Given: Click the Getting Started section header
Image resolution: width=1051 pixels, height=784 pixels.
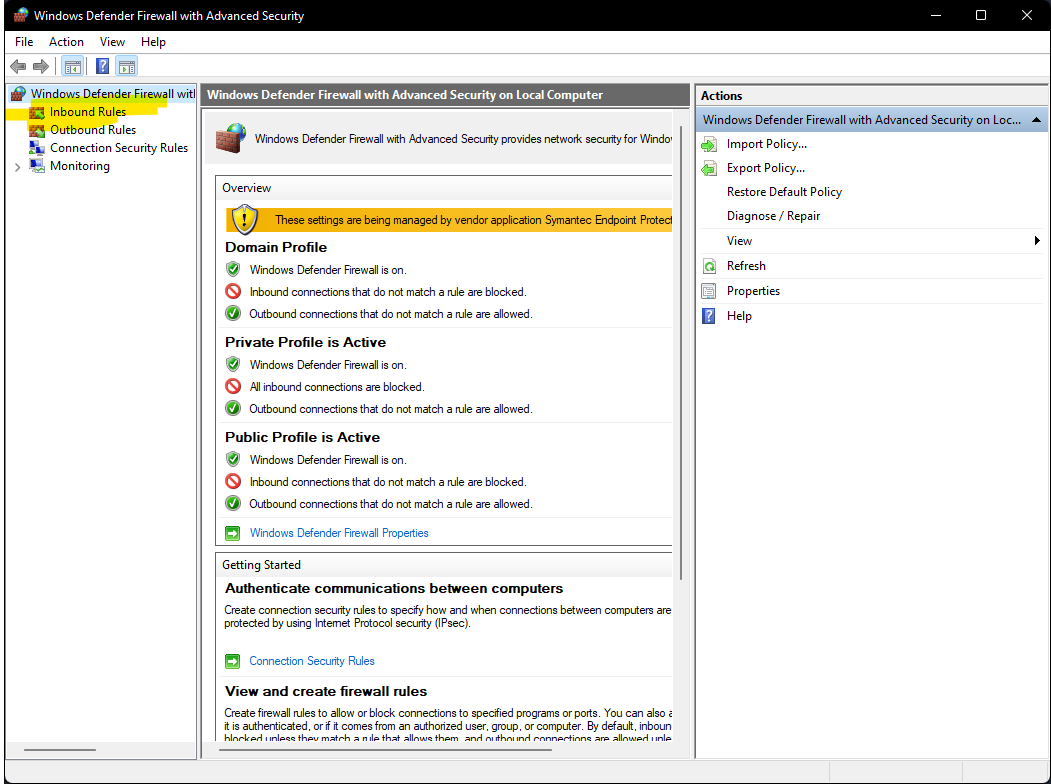Looking at the screenshot, I should (x=444, y=565).
